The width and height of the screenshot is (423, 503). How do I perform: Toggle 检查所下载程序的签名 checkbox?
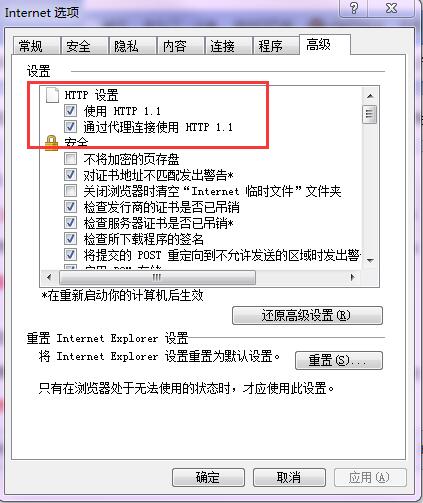70,238
